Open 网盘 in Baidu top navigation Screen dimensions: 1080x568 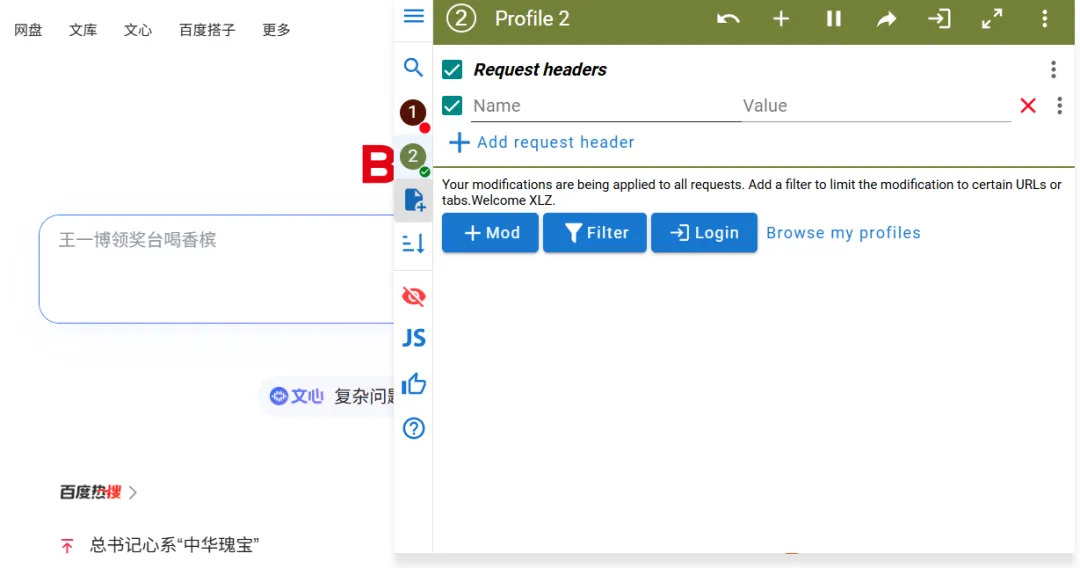28,30
